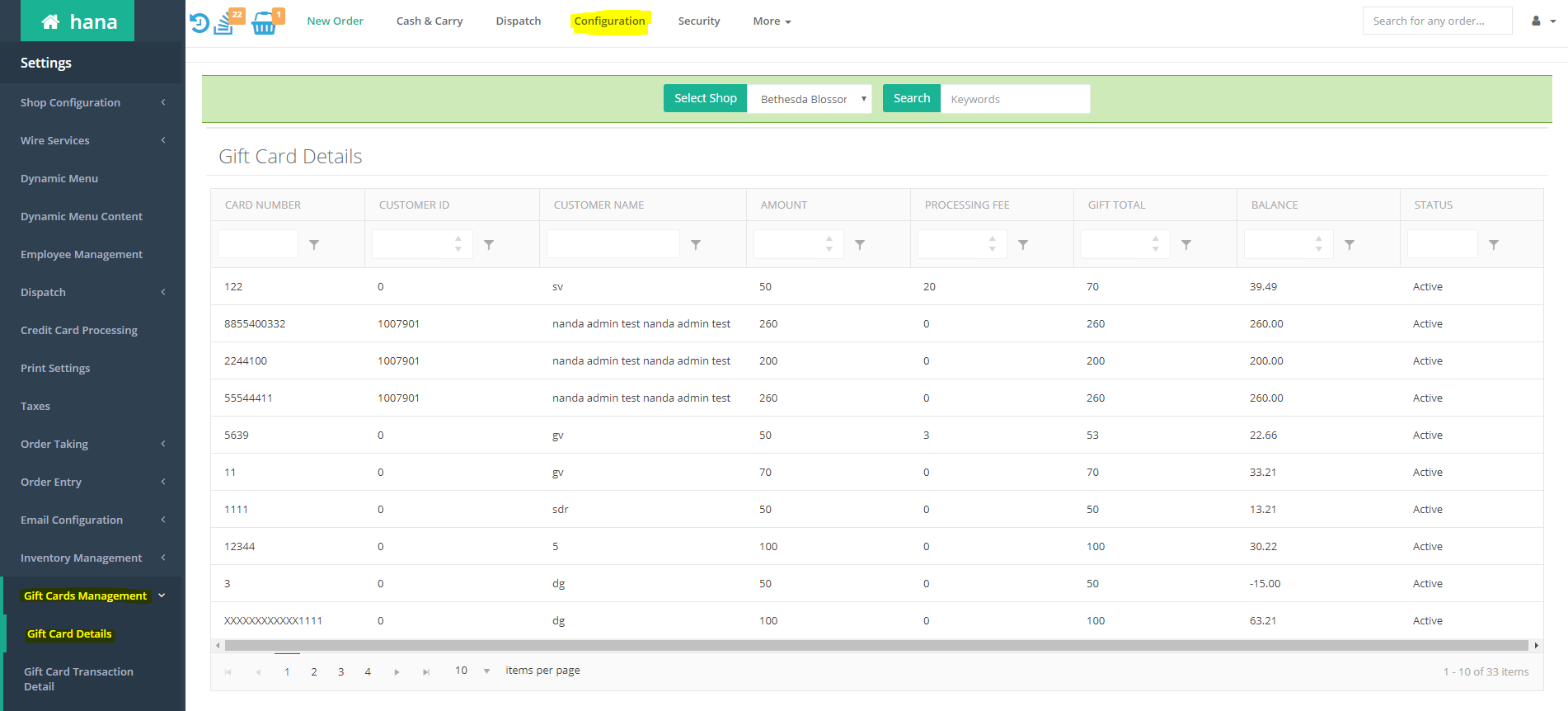This screenshot has height=711, width=1568.
Task: Sort by Customer Name column header
Action: (x=599, y=205)
